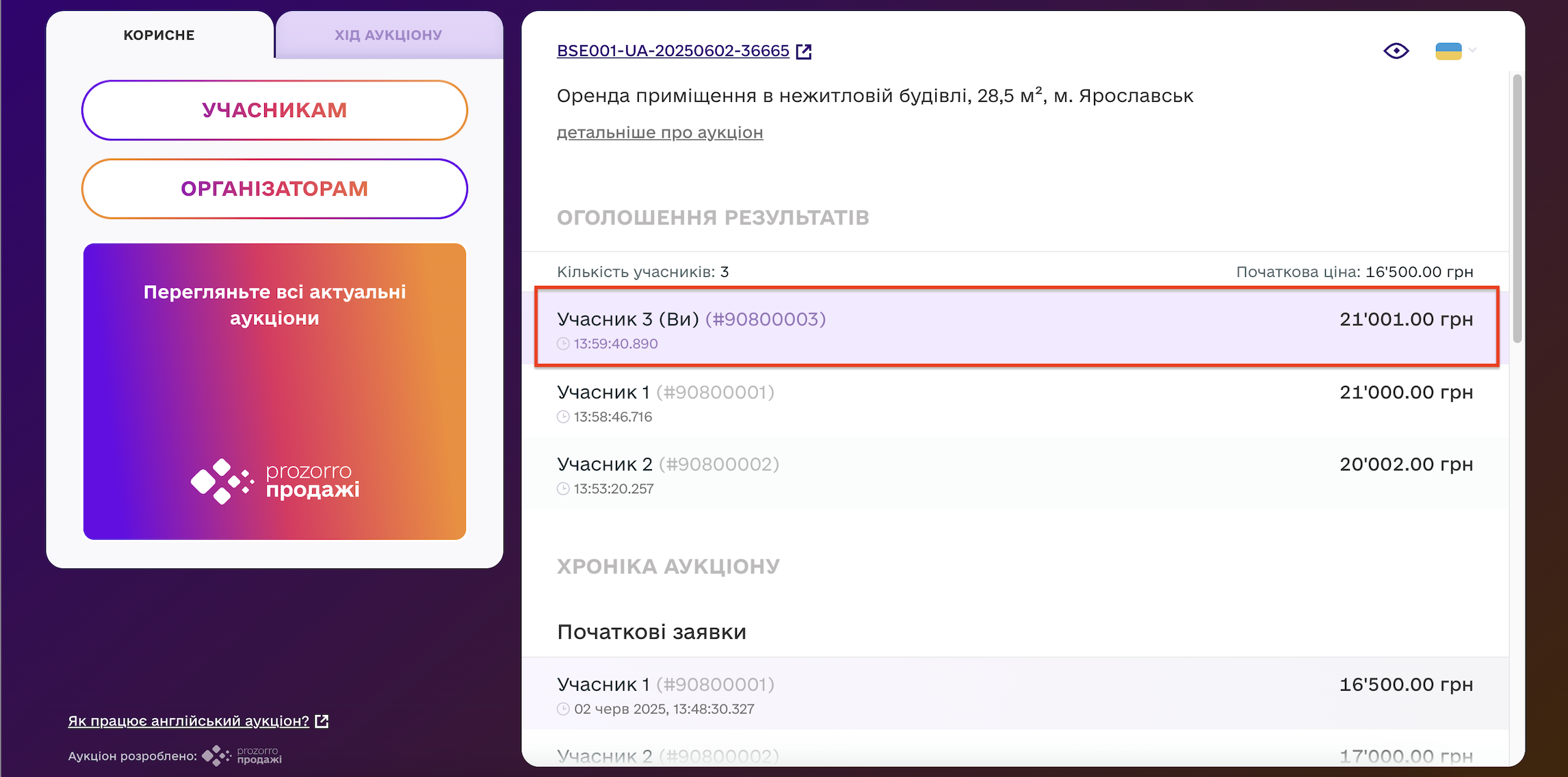Select the highlighted Учасник 3 (Ви) row
The width and height of the screenshot is (1568, 777).
pos(1016,327)
